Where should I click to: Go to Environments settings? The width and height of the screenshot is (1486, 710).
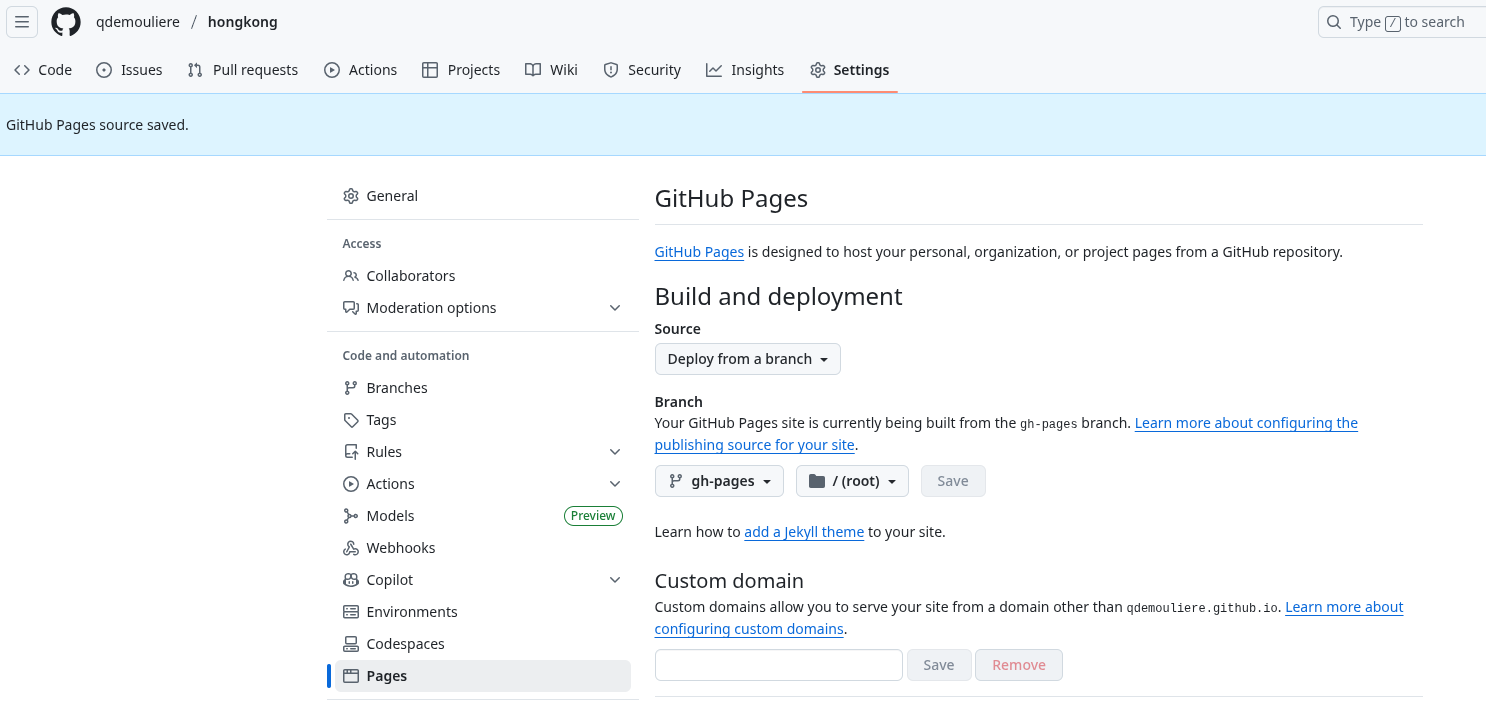point(411,612)
